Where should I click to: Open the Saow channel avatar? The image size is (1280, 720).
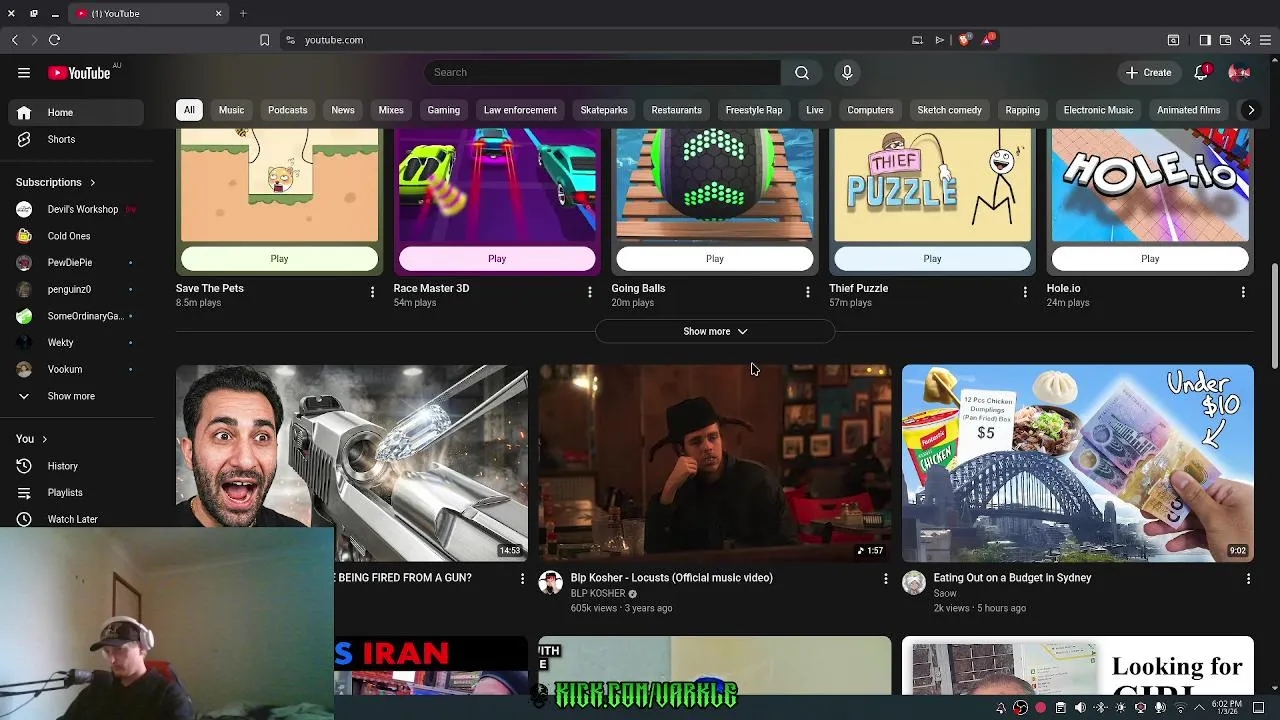(913, 583)
